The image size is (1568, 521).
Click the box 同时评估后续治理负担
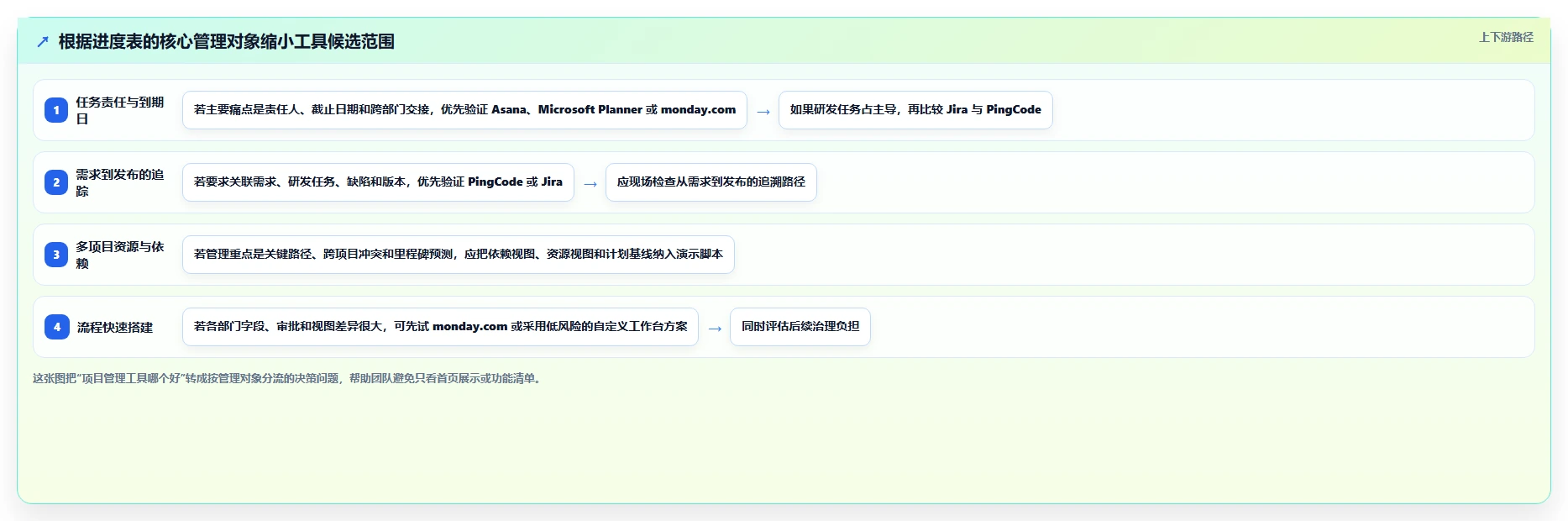point(800,327)
